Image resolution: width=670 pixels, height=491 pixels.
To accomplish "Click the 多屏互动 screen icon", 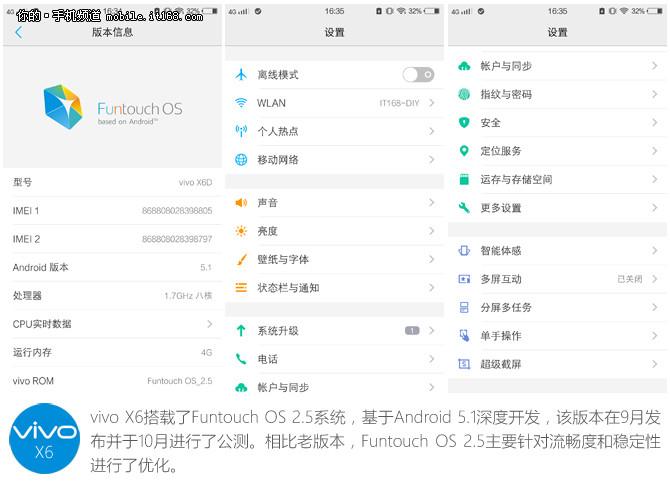I will pyautogui.click(x=464, y=279).
